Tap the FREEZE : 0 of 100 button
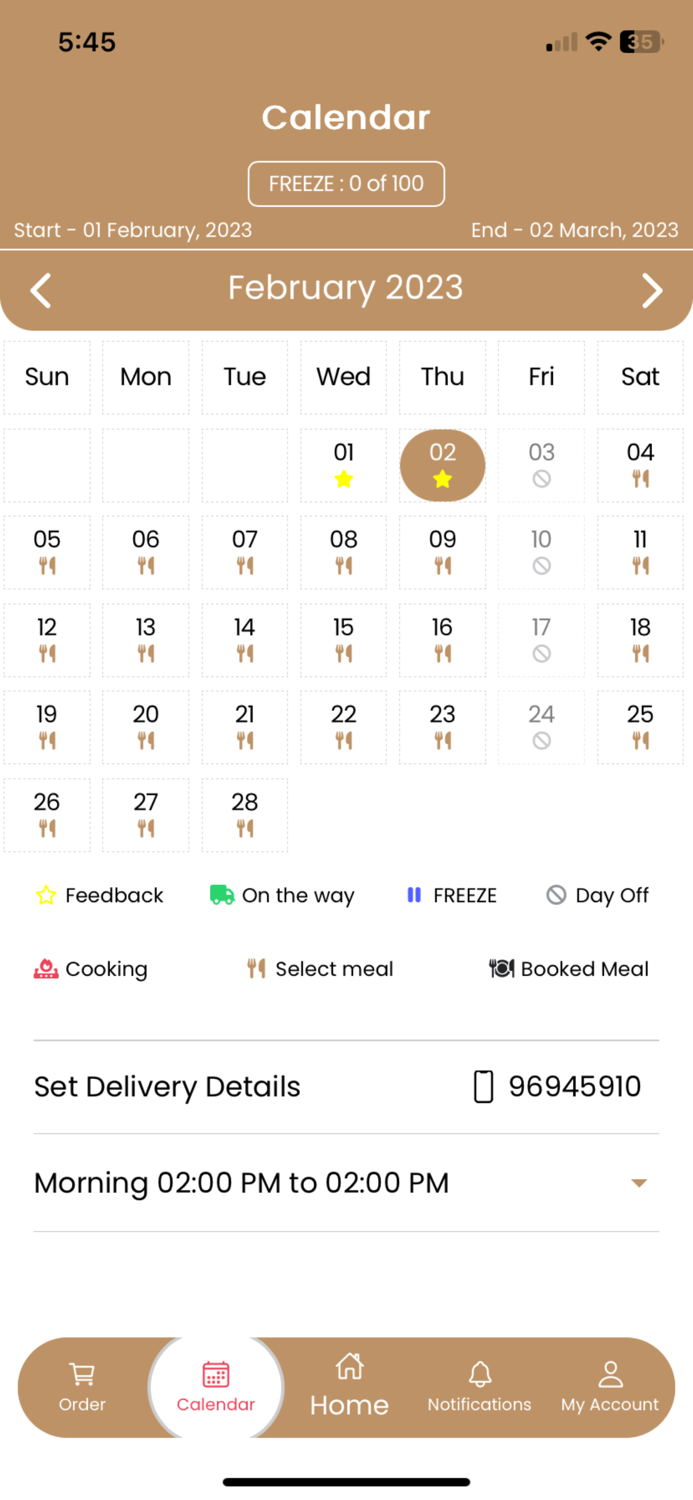Image resolution: width=693 pixels, height=1500 pixels. [346, 183]
